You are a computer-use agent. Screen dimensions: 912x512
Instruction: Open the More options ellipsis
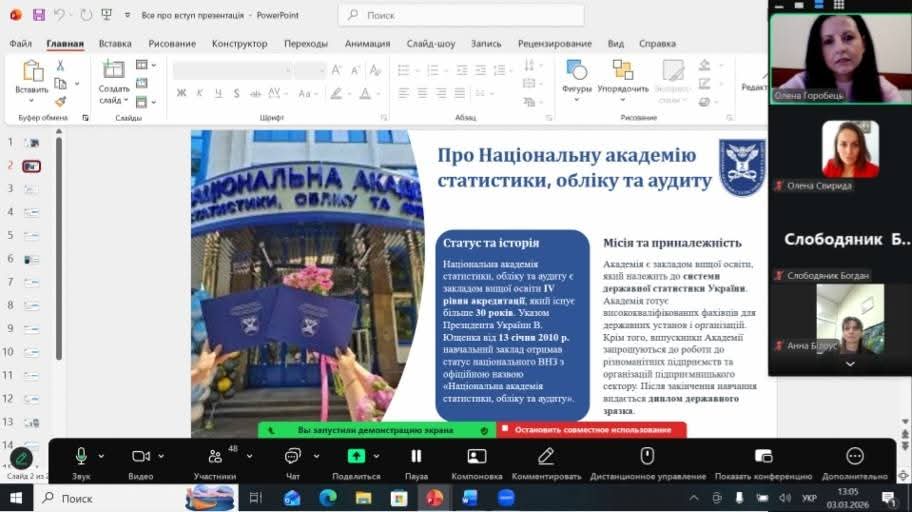(x=854, y=457)
